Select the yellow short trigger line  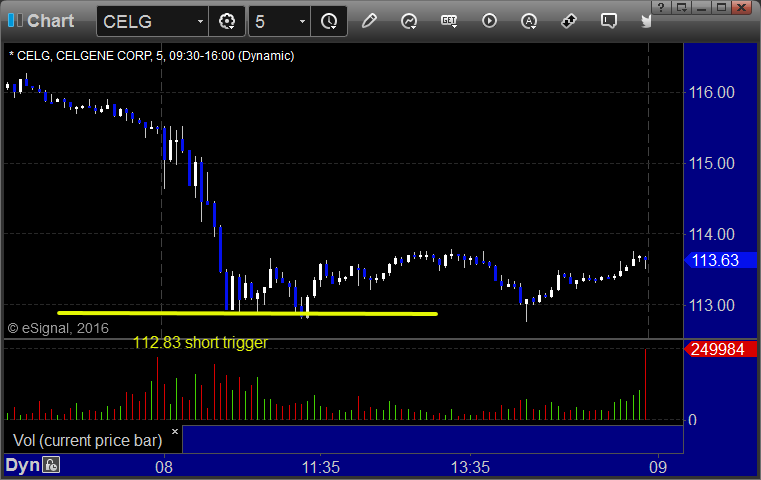[248, 314]
